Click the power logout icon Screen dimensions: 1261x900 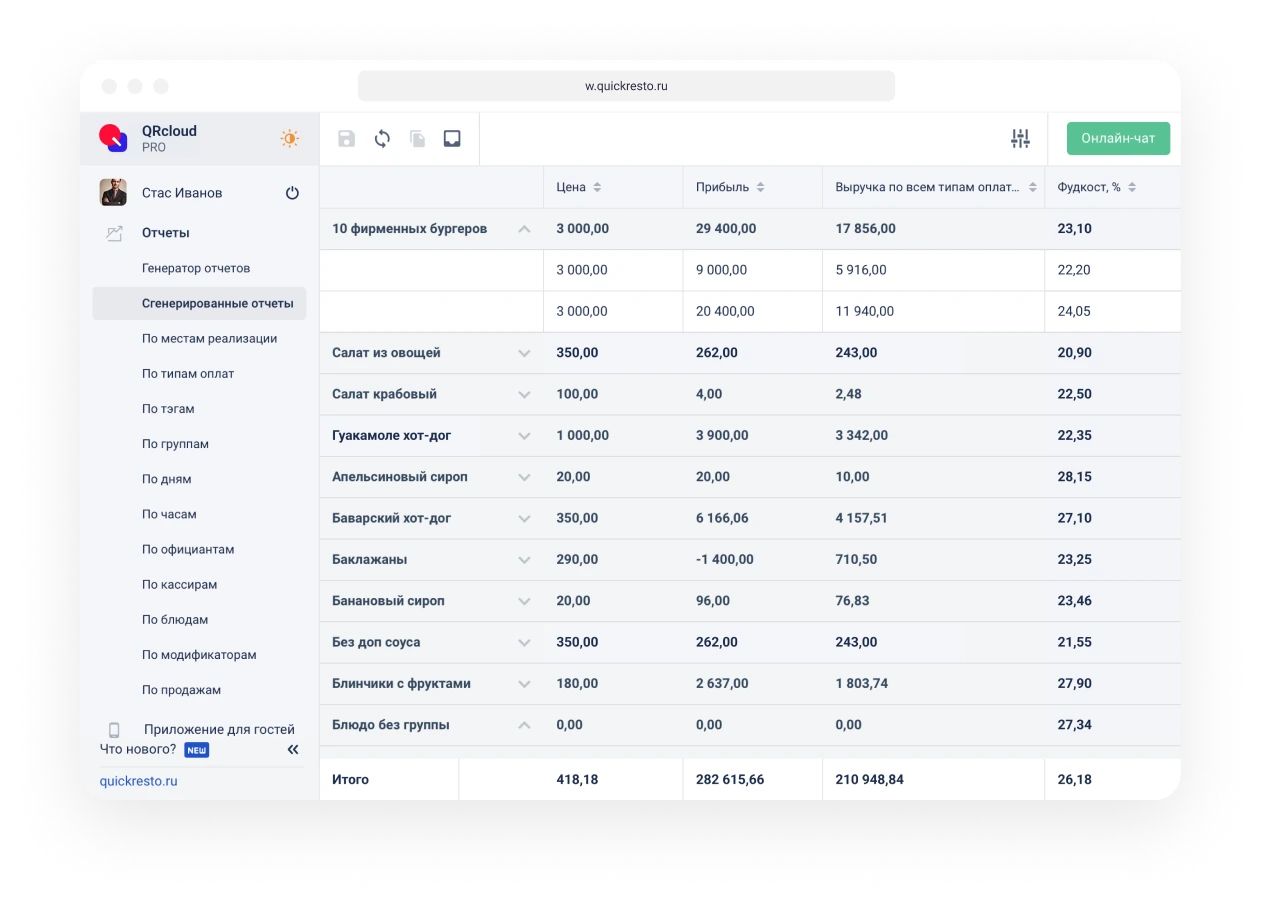click(x=292, y=193)
